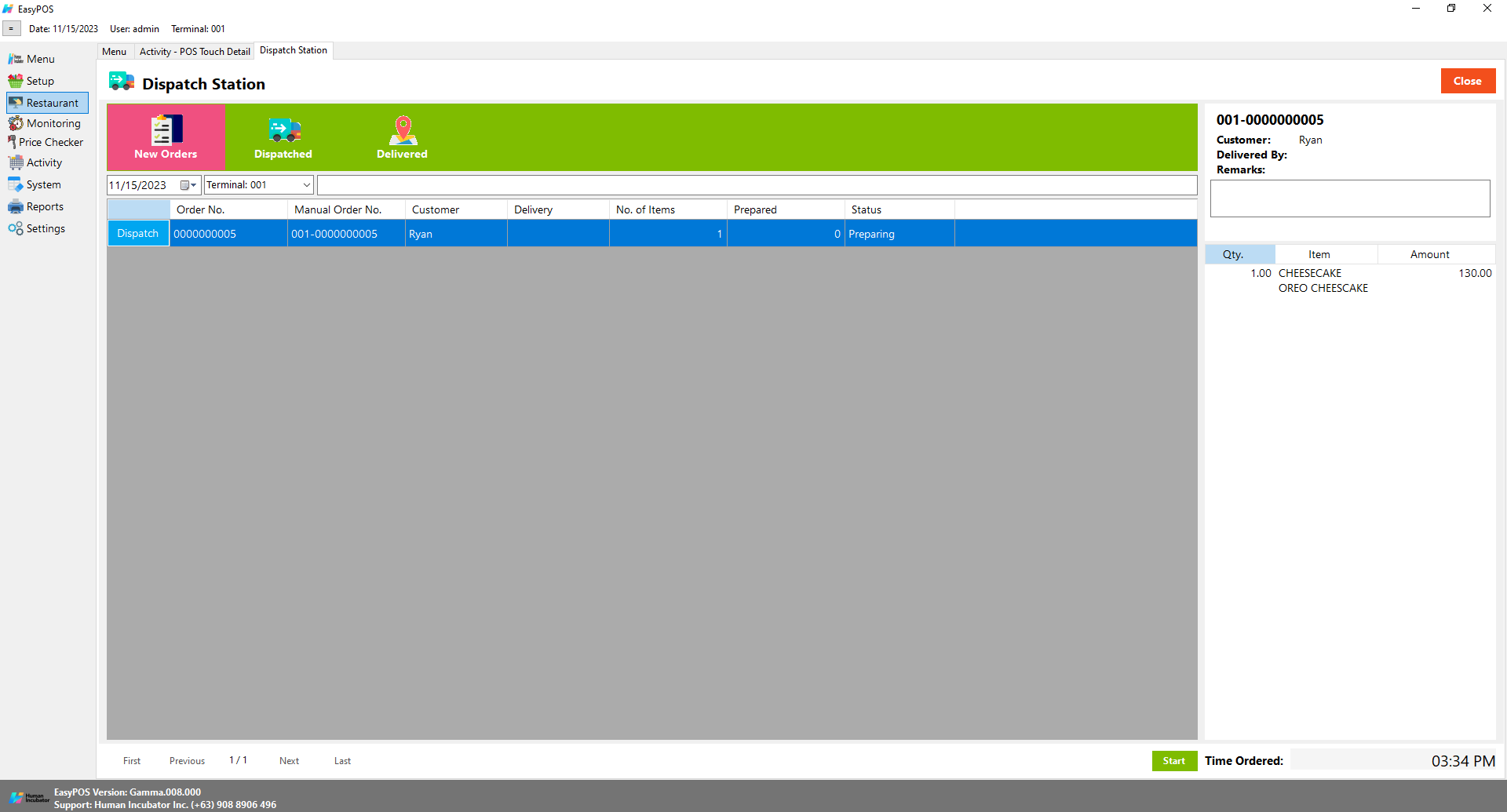Open the New Orders clipboard icon
1507x812 pixels.
click(166, 129)
